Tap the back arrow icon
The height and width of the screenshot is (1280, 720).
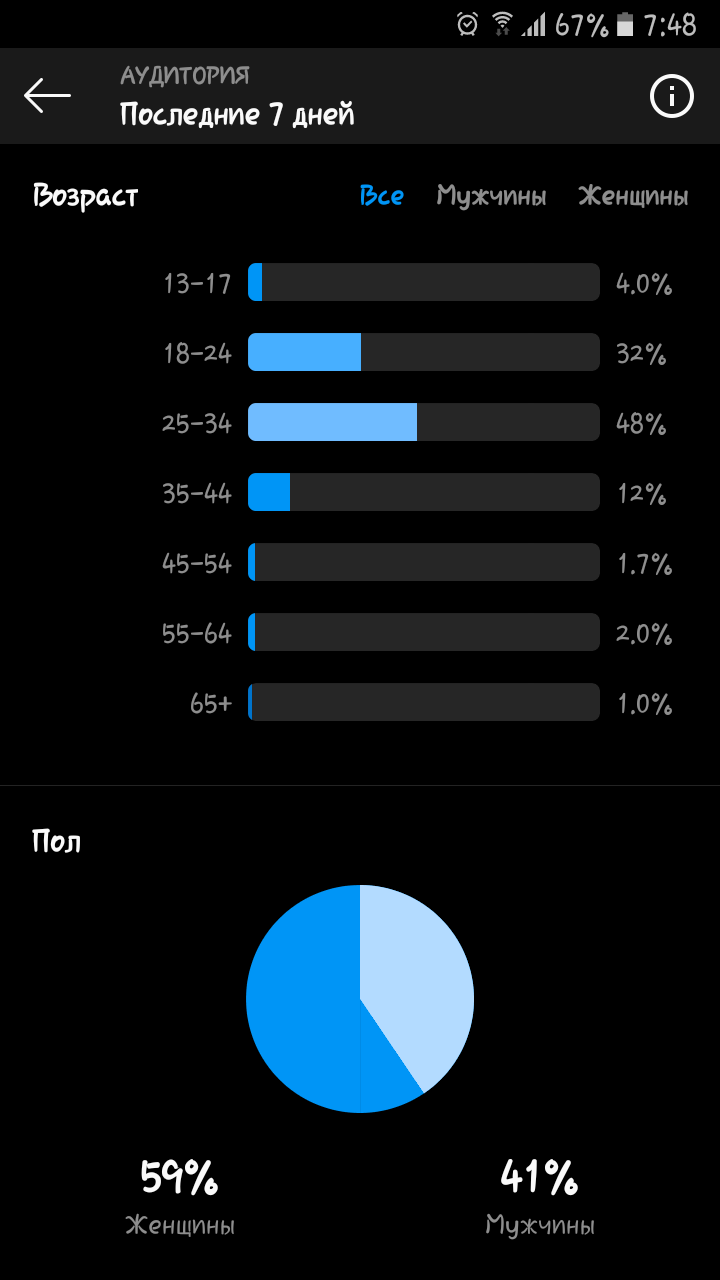point(47,96)
